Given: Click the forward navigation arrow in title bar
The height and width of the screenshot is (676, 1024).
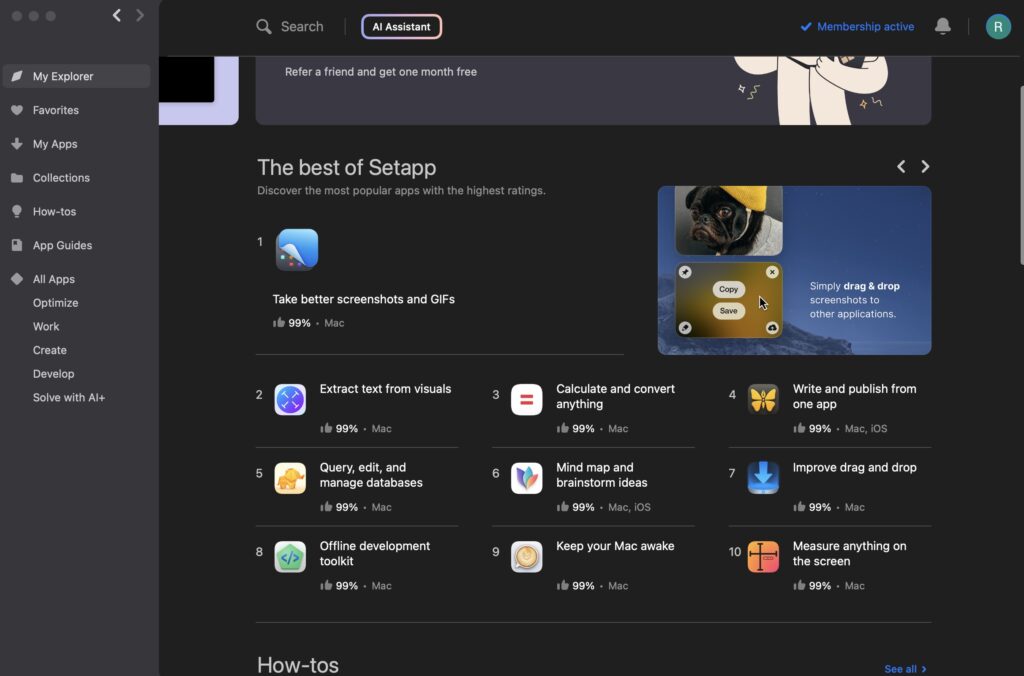Looking at the screenshot, I should coord(140,15).
